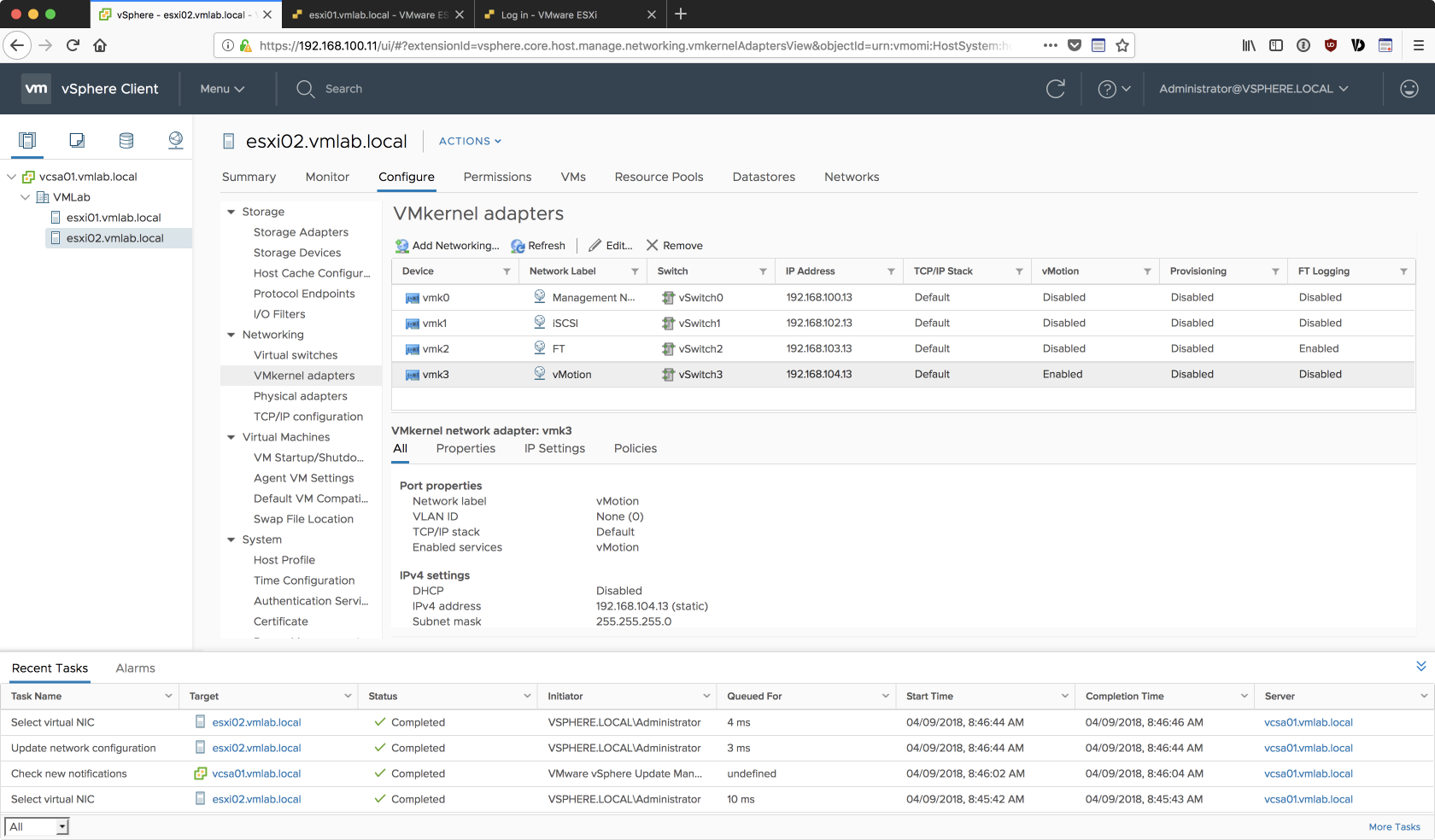1435x840 pixels.
Task: Open the IP Settings tab
Action: [554, 448]
